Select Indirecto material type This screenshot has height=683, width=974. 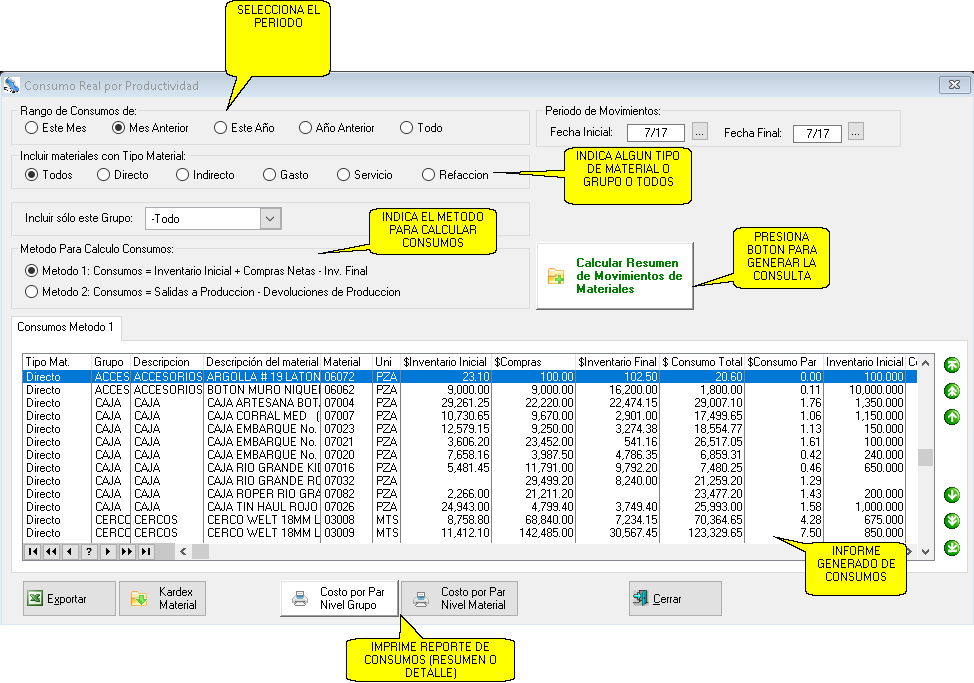[x=183, y=175]
